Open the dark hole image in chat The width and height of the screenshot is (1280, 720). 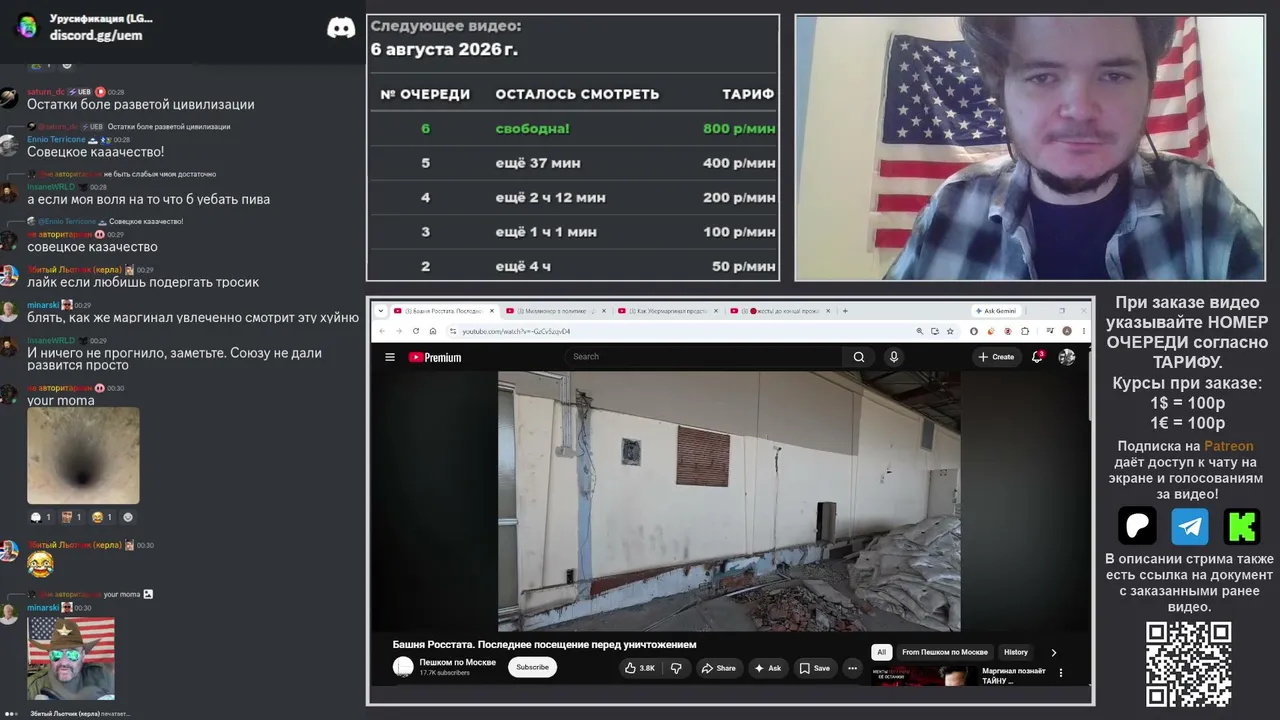[x=83, y=455]
